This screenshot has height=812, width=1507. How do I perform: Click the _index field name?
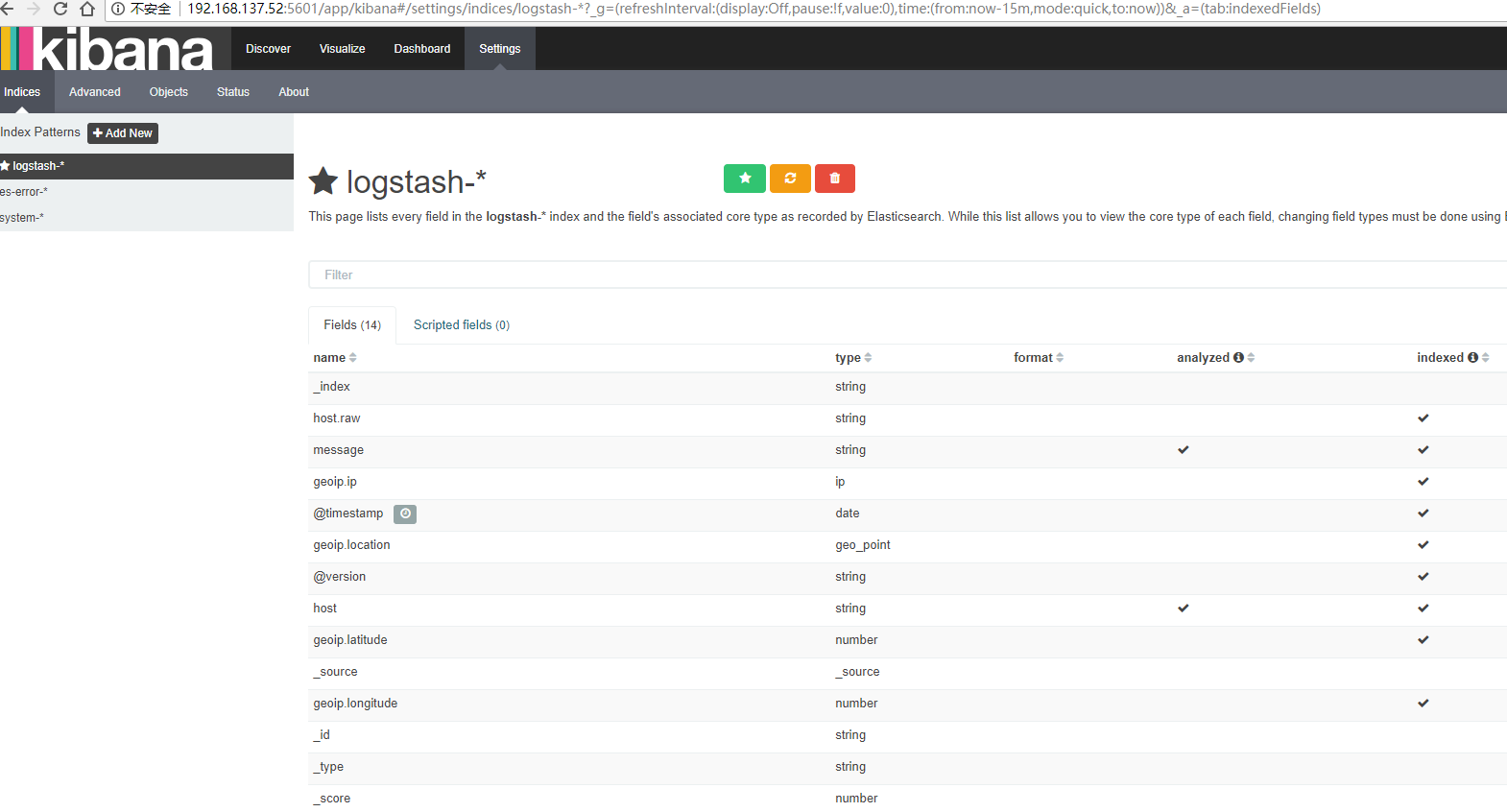[x=332, y=387]
